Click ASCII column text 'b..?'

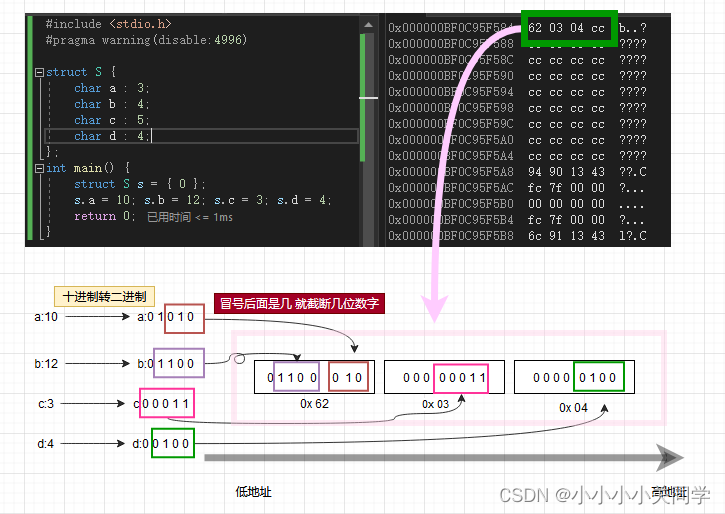[633, 28]
